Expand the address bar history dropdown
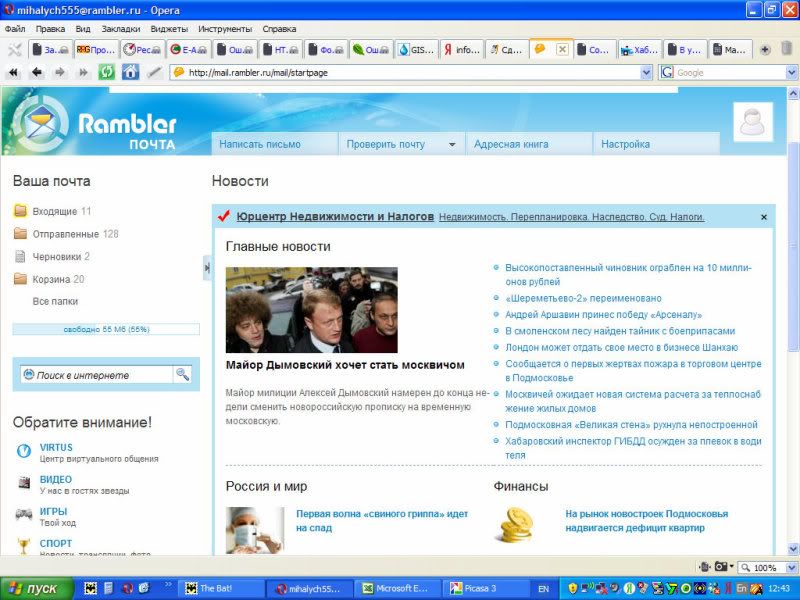The width and height of the screenshot is (800, 600). (646, 72)
